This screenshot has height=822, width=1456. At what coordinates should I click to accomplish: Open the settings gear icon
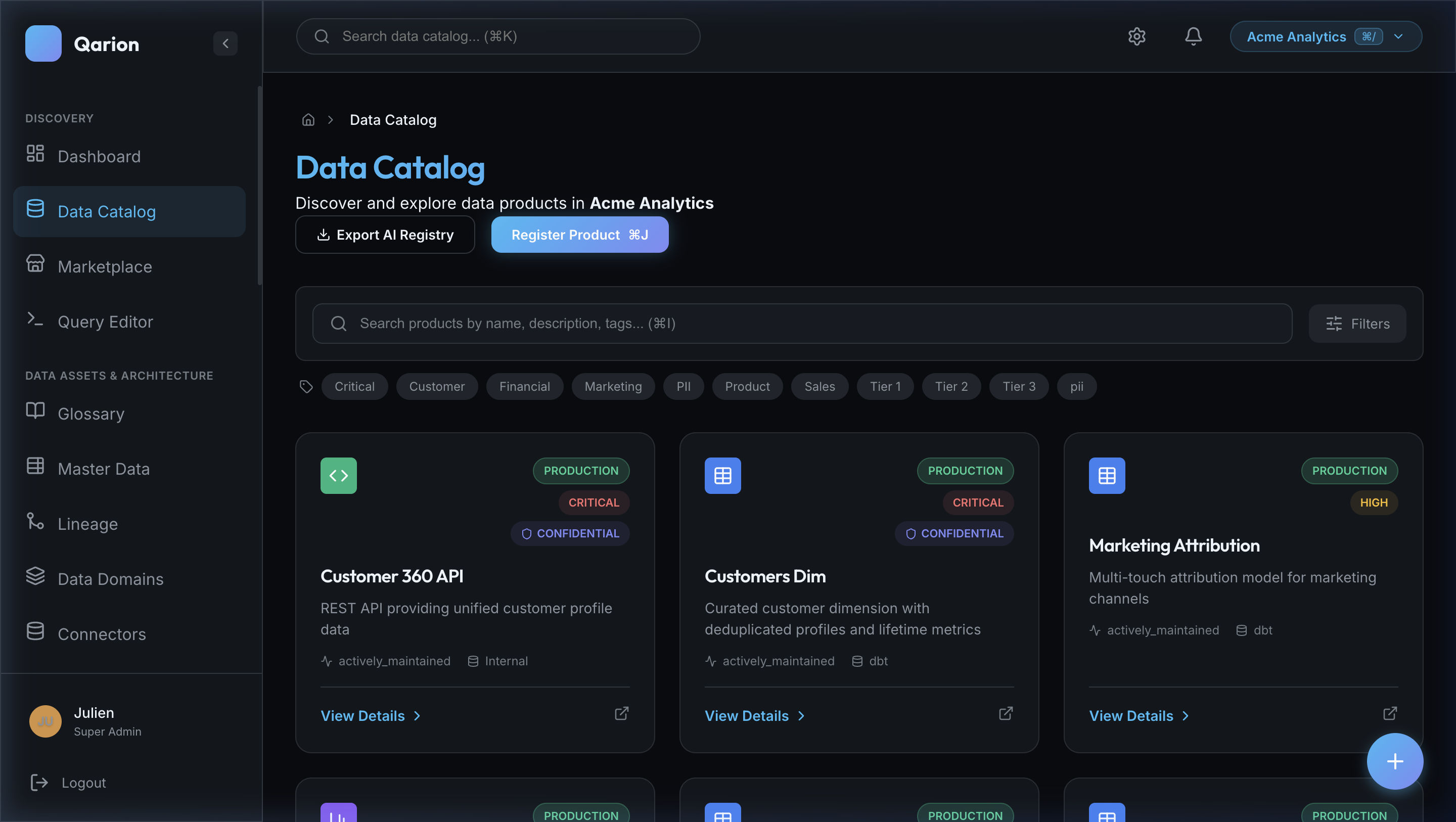(1136, 36)
